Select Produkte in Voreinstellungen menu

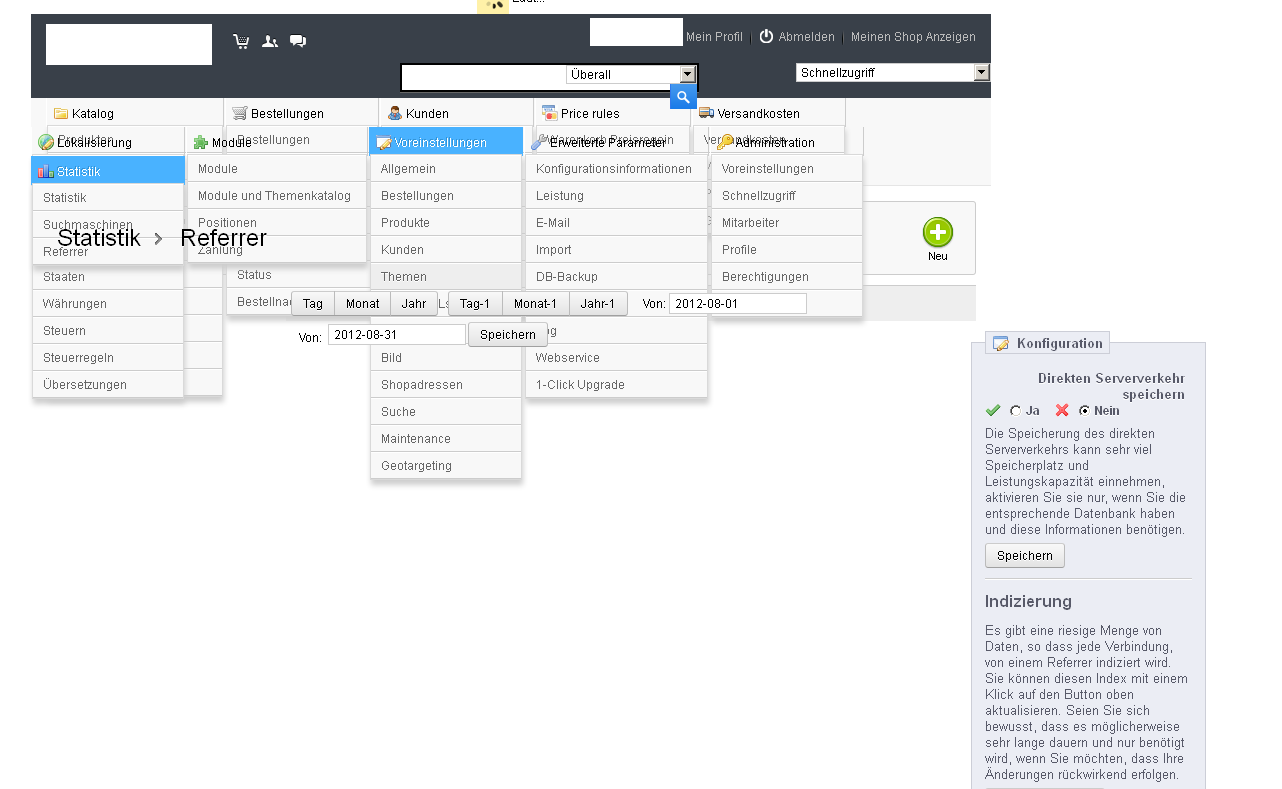[x=446, y=222]
